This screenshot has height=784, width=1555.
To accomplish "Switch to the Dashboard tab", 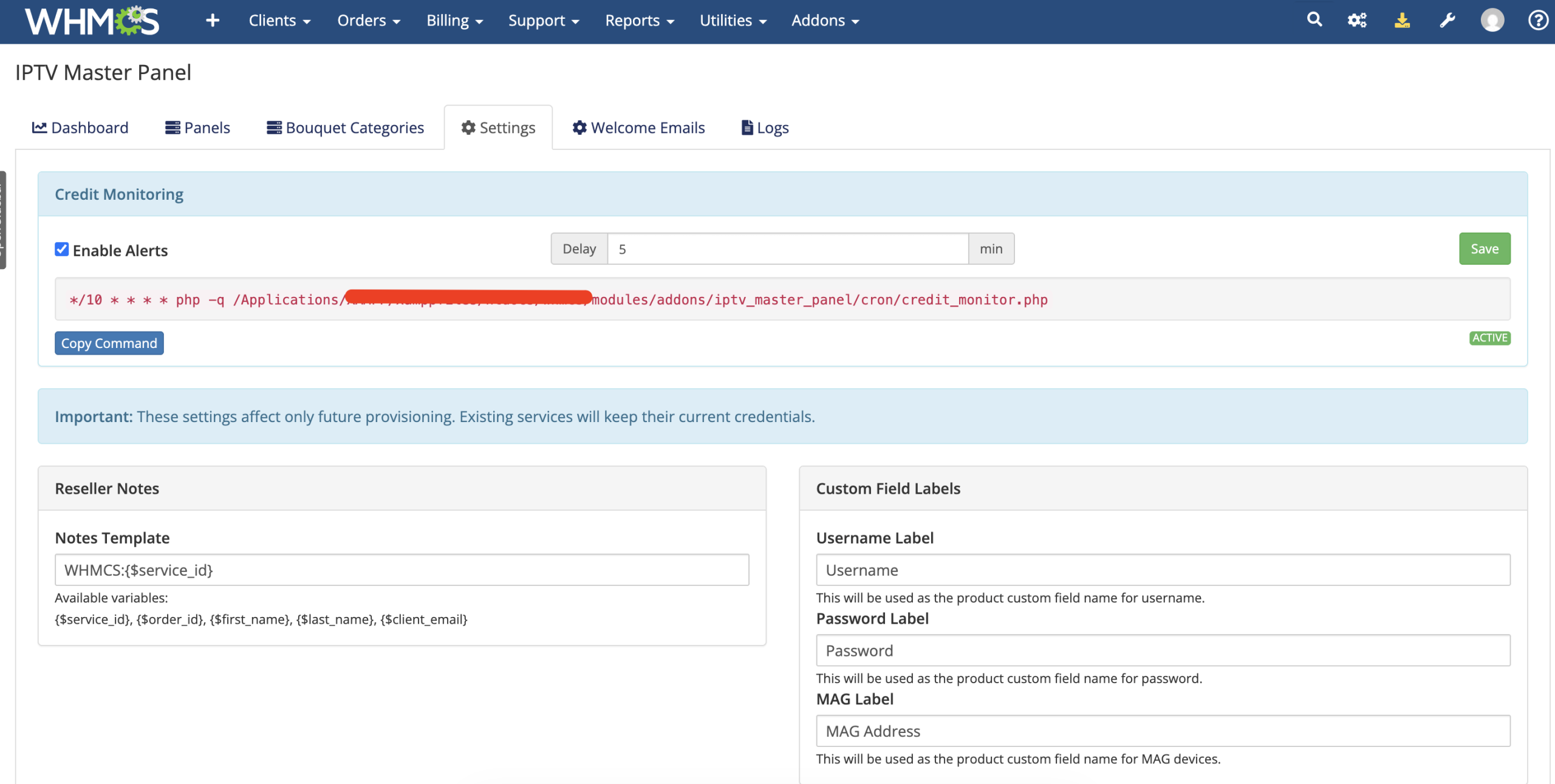I will (x=80, y=128).
